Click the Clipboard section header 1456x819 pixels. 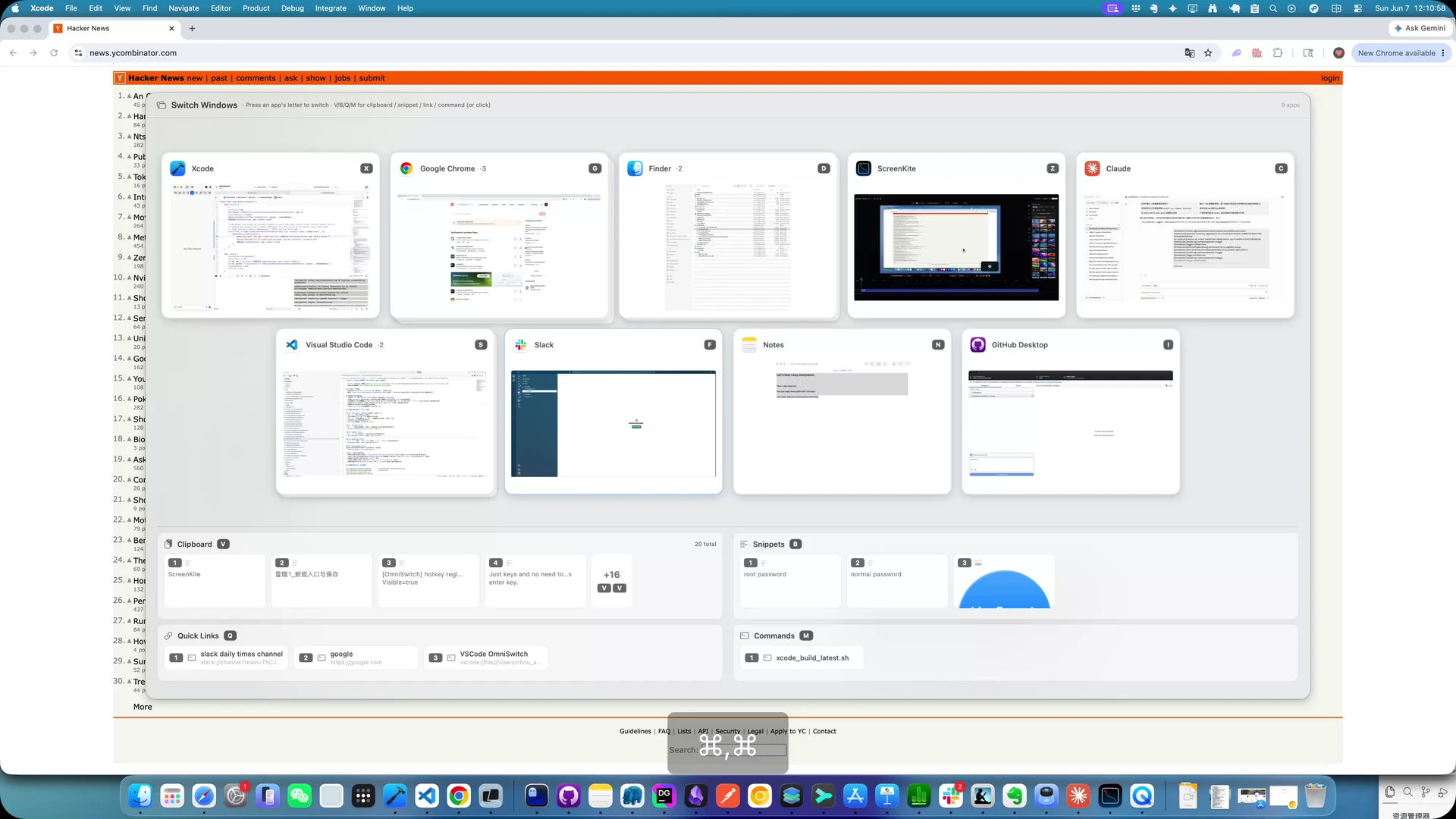pyautogui.click(x=196, y=544)
